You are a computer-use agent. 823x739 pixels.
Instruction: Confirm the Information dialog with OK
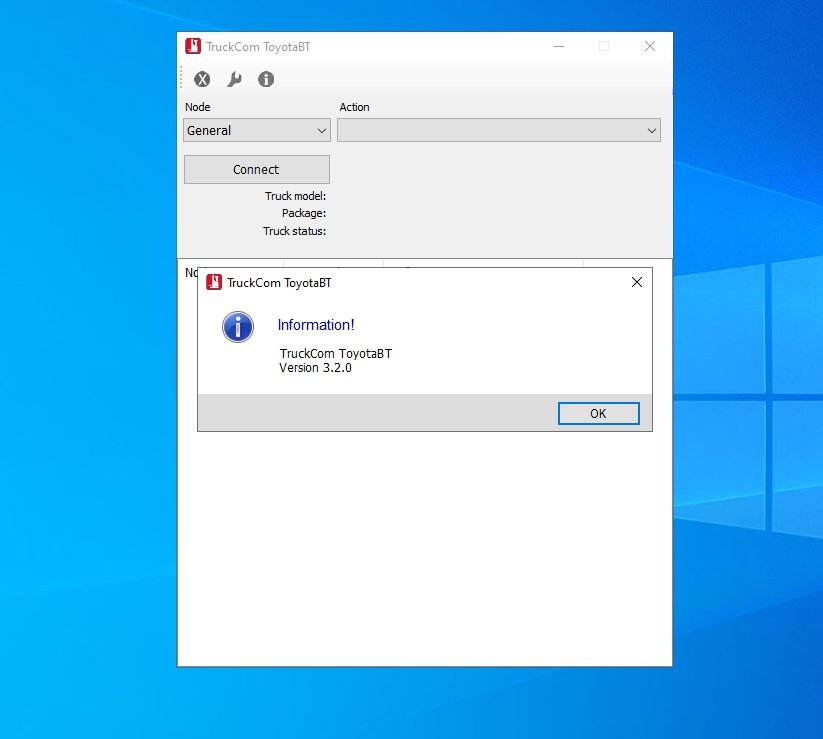(x=598, y=414)
